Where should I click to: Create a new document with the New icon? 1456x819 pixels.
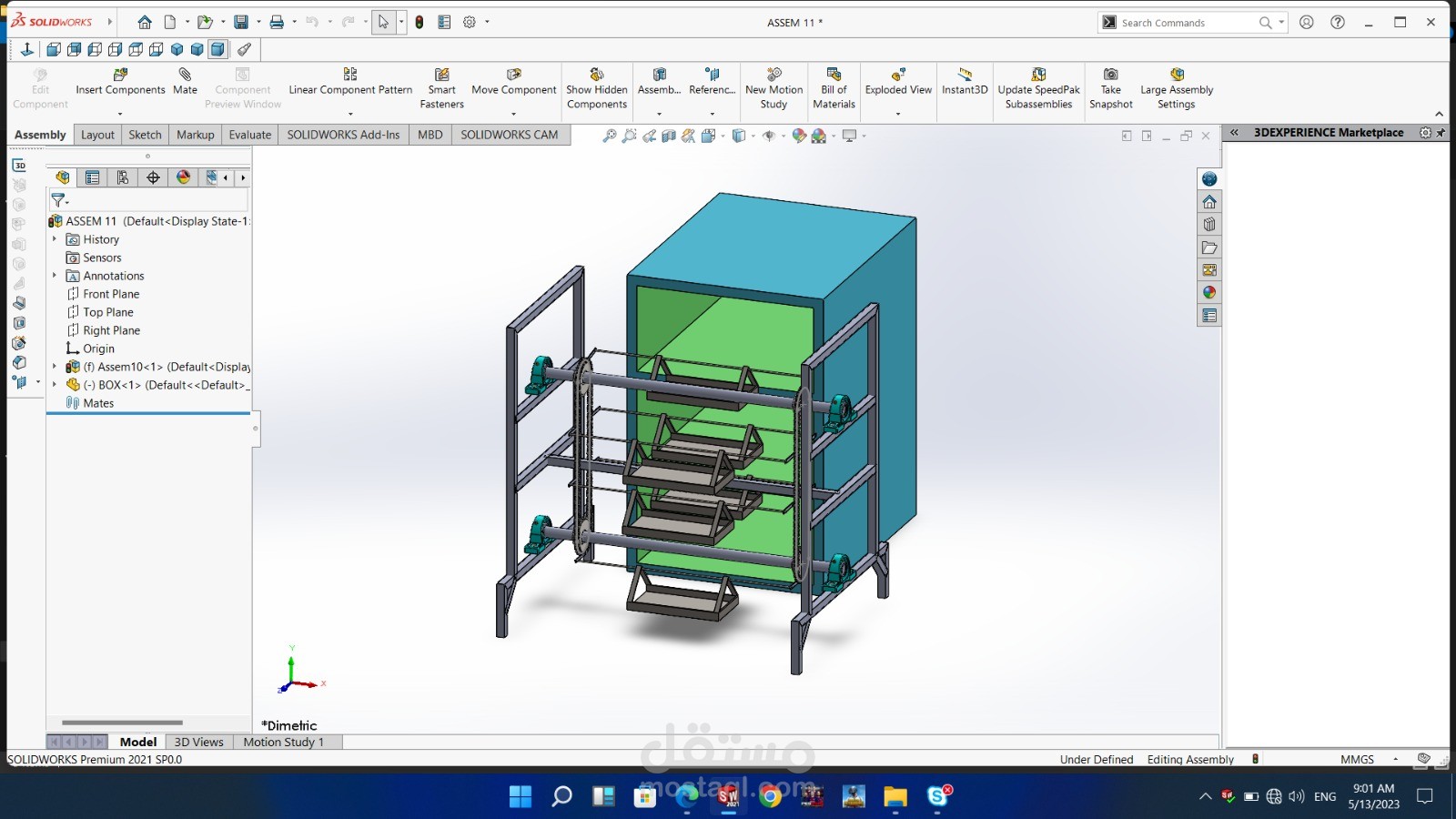tap(170, 22)
